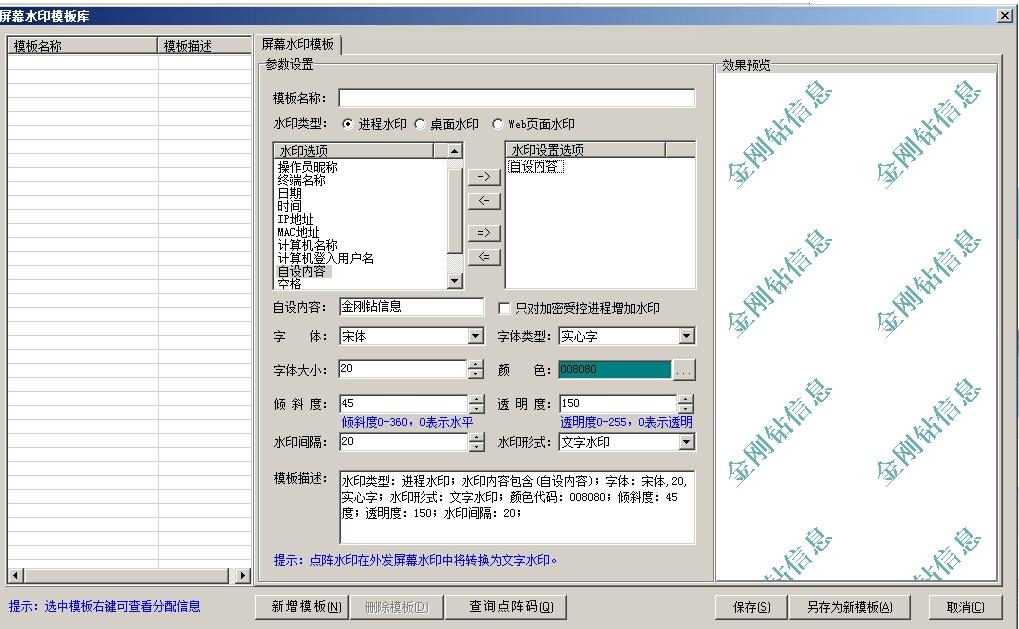Choose the Web页面水印 radio option
Screen dimensions: 1019x629
pyautogui.click(x=498, y=124)
